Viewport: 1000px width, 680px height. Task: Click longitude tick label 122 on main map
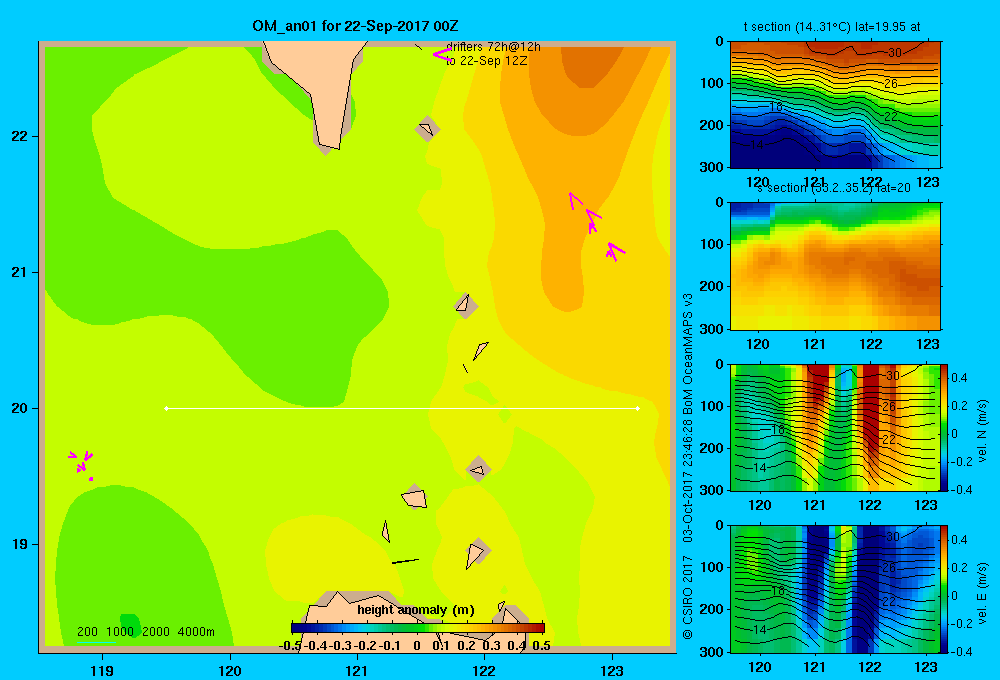tap(484, 671)
